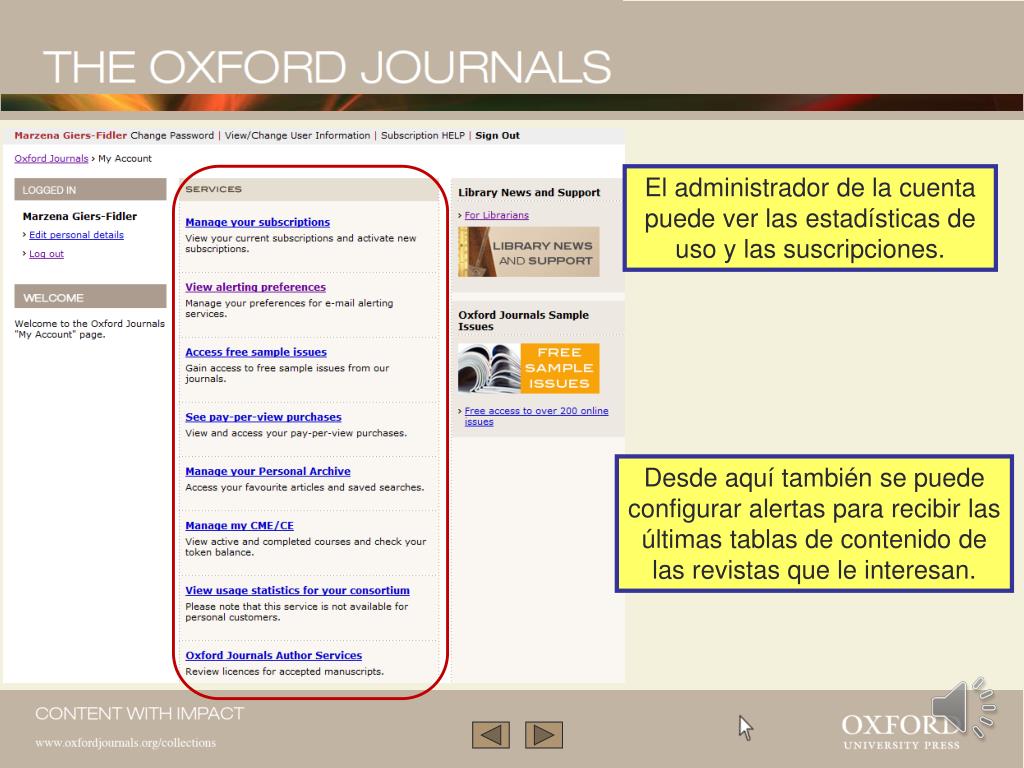Click www.oxfordjournals.org/collections footer URL
The image size is (1024, 768).
click(x=125, y=743)
